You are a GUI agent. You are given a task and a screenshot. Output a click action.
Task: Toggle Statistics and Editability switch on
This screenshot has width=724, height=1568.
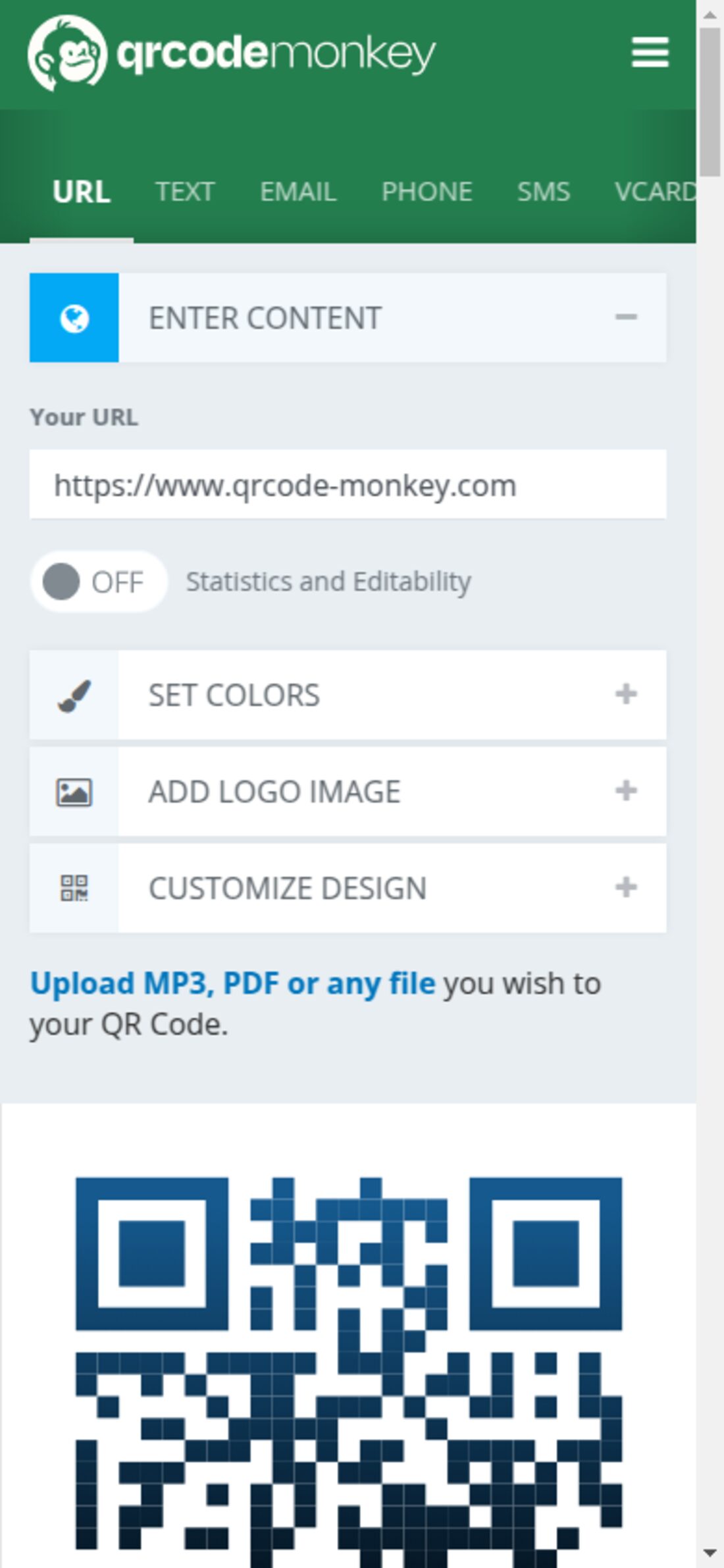(99, 582)
